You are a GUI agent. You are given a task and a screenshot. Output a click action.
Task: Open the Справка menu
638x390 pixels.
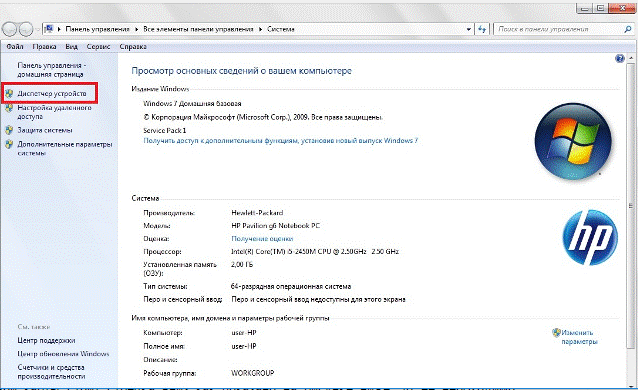tap(133, 47)
